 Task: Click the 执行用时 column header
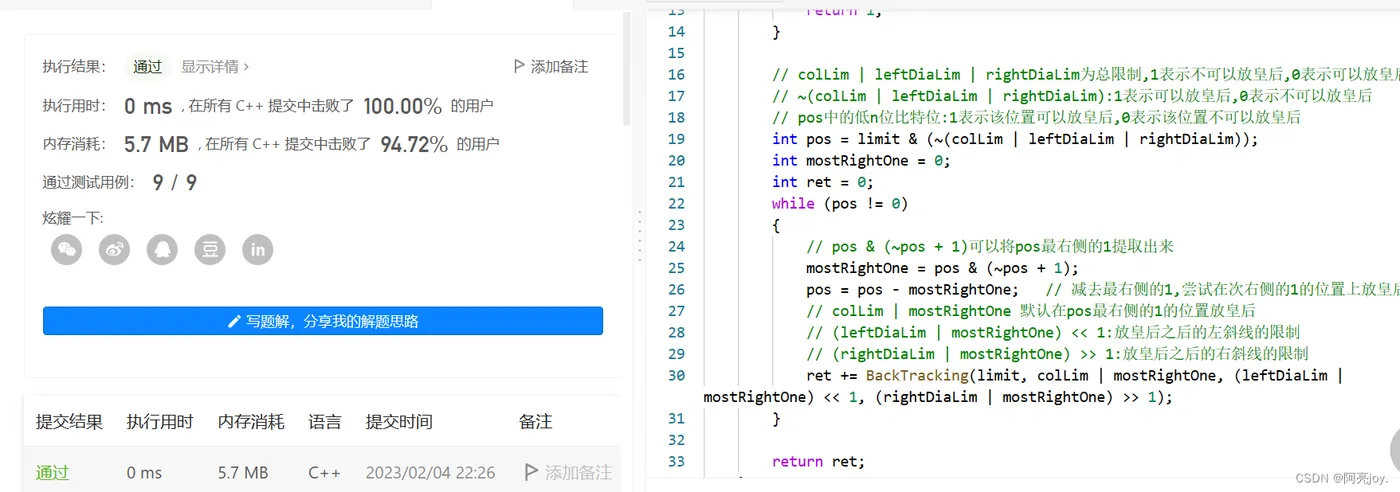[160, 422]
